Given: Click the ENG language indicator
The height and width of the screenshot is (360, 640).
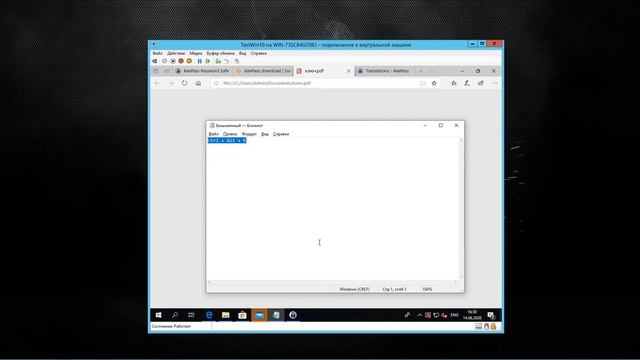Looking at the screenshot, I should click(x=454, y=315).
